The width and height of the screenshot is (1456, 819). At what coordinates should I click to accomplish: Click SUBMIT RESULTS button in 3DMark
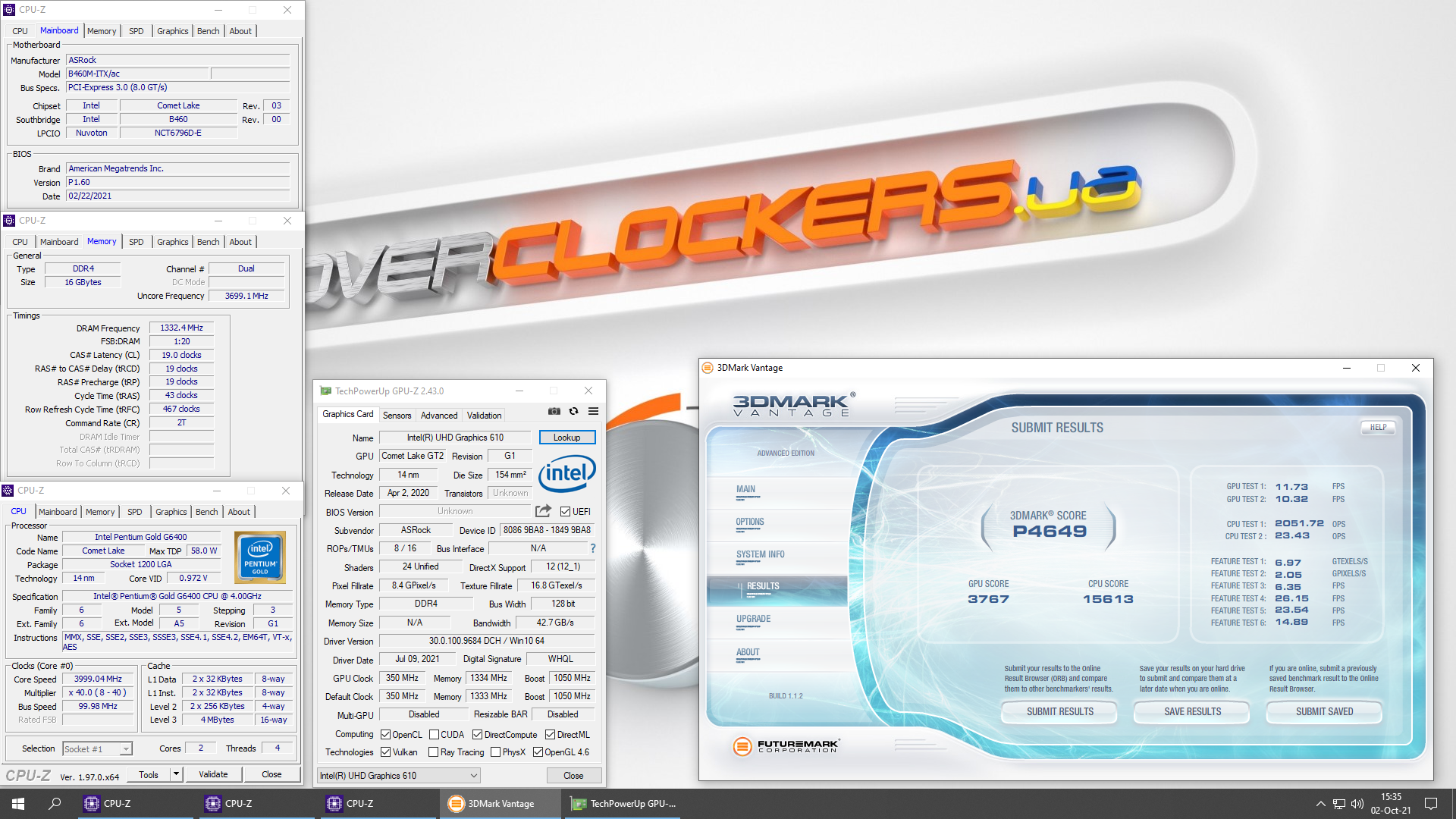click(1059, 712)
